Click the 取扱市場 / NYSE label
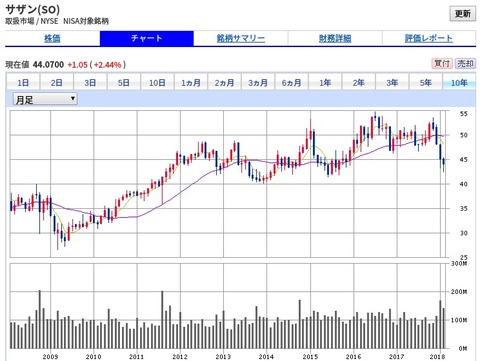 32,21
